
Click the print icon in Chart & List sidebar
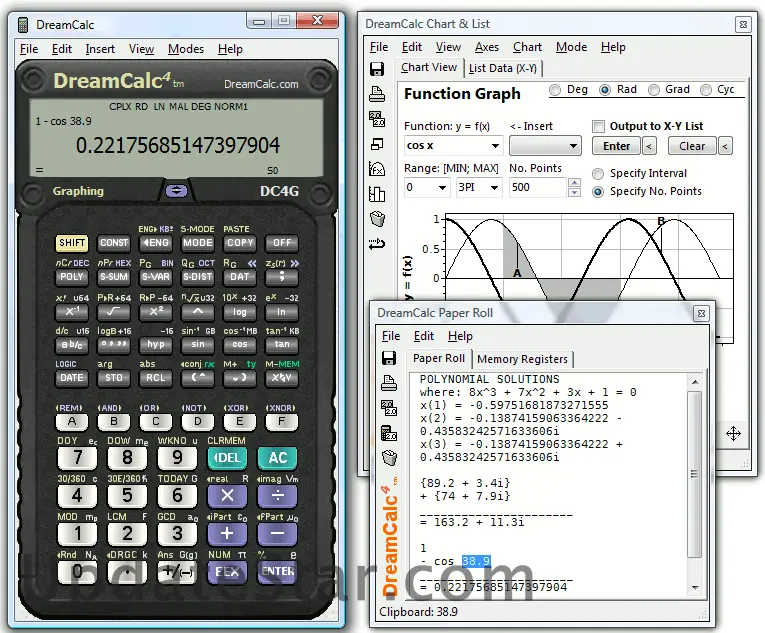[377, 93]
